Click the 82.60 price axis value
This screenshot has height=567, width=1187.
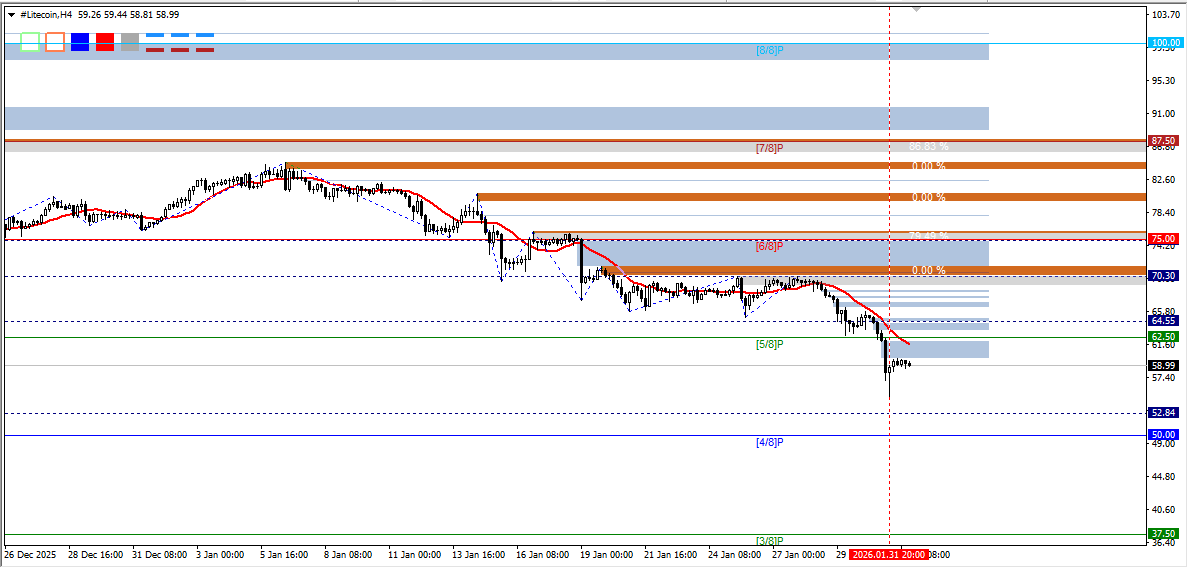tap(1164, 179)
